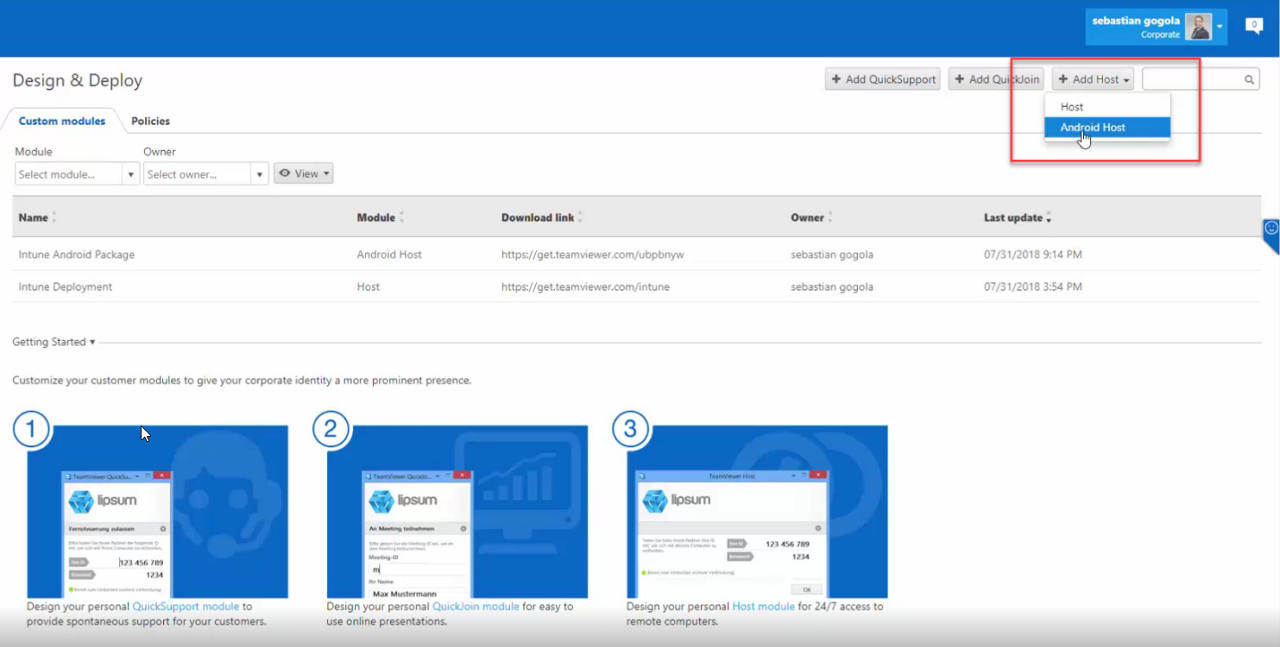Switch to the Policies tab
This screenshot has height=647, width=1280.
[150, 121]
